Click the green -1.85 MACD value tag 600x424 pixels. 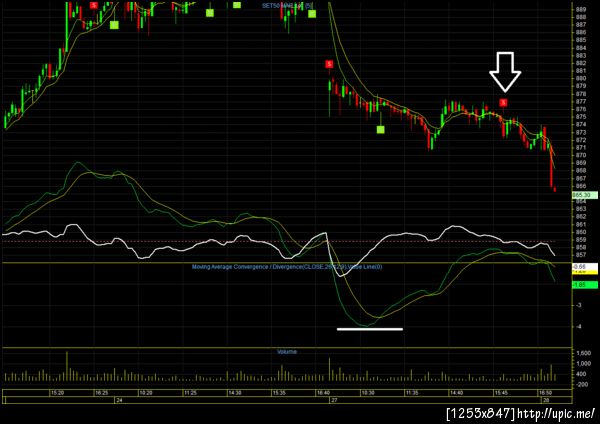click(584, 285)
